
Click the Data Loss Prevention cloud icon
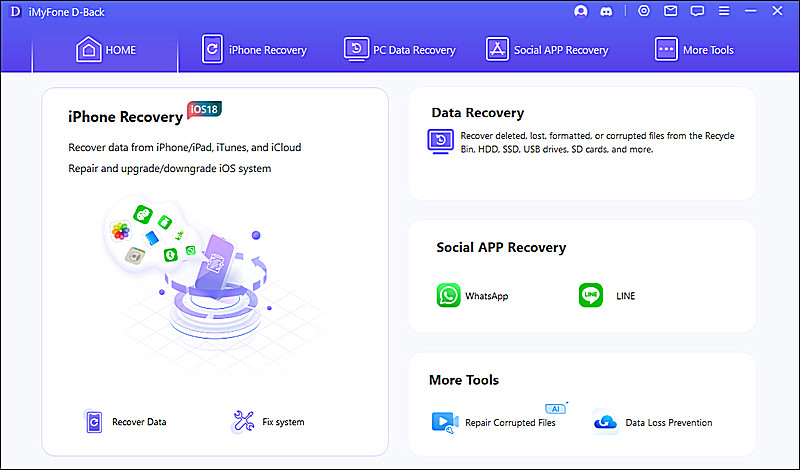coord(605,423)
